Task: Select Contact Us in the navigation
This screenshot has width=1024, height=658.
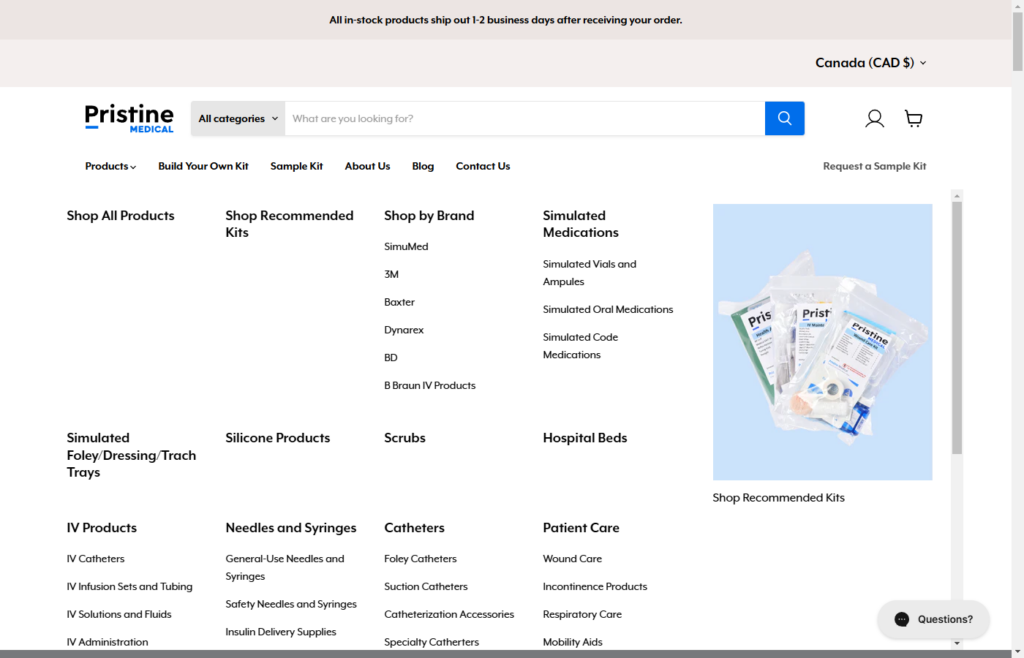Action: (x=483, y=166)
